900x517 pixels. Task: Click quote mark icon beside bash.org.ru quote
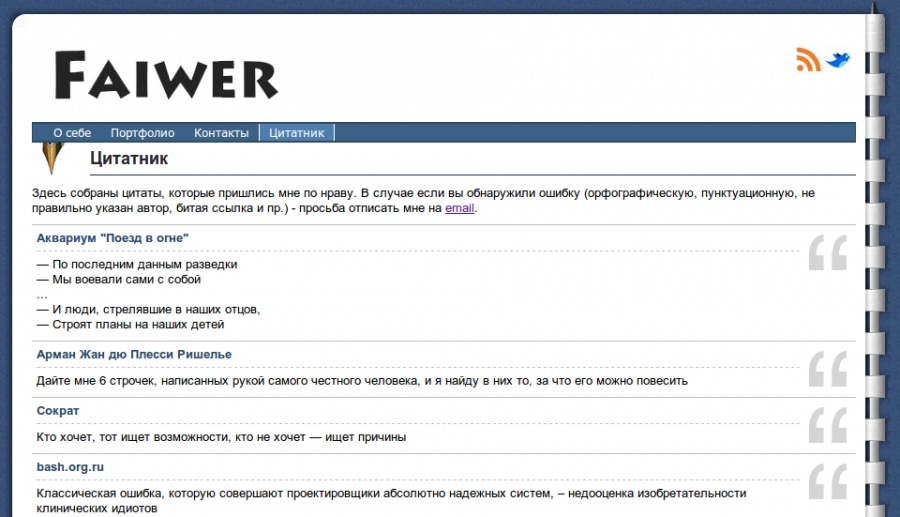click(827, 481)
